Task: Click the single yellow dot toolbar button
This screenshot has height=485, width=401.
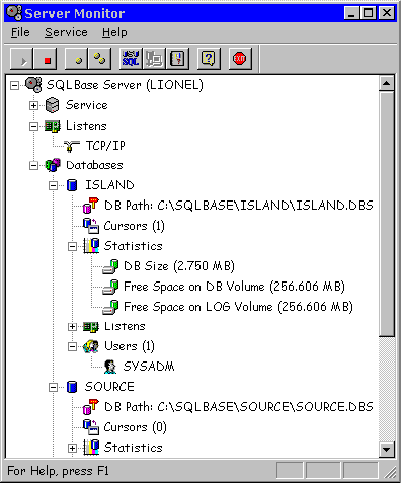Action: 77,59
